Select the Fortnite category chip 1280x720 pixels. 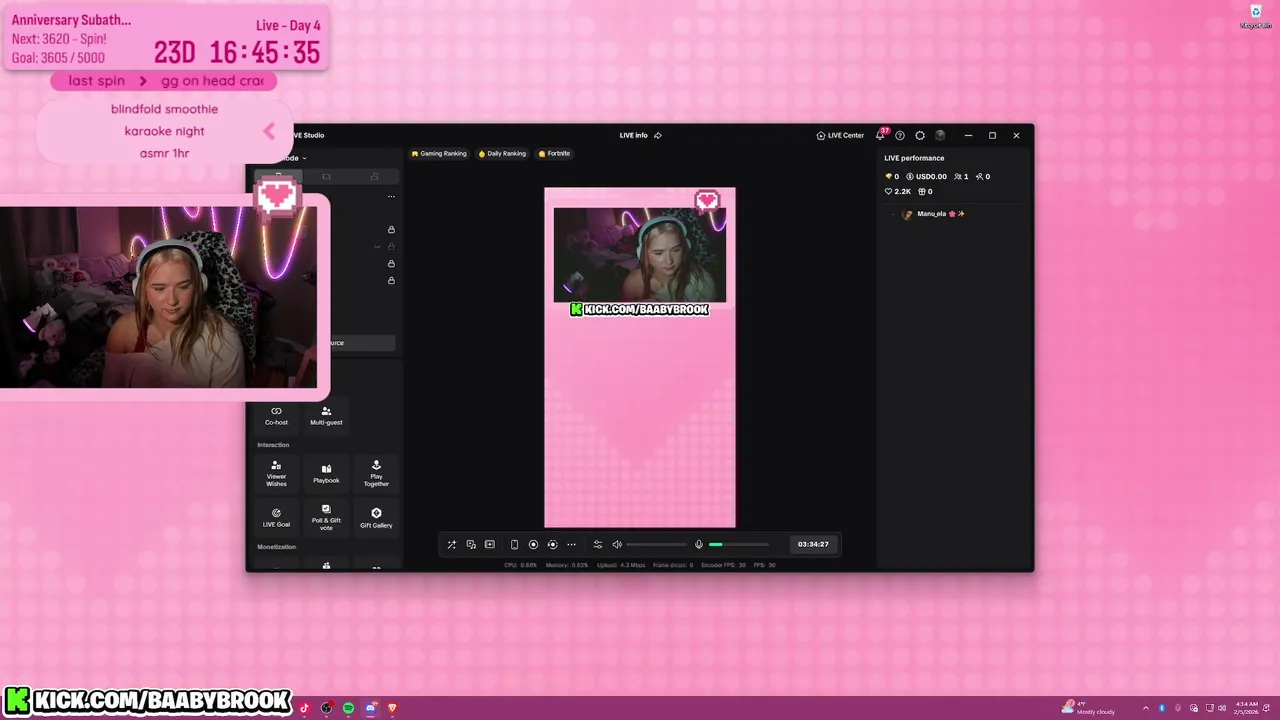554,154
